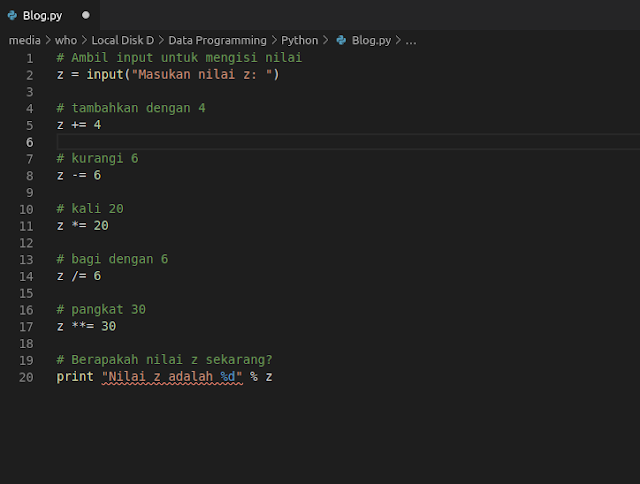Click the Python icon in the breadcrumb
The image size is (640, 484).
pos(341,40)
